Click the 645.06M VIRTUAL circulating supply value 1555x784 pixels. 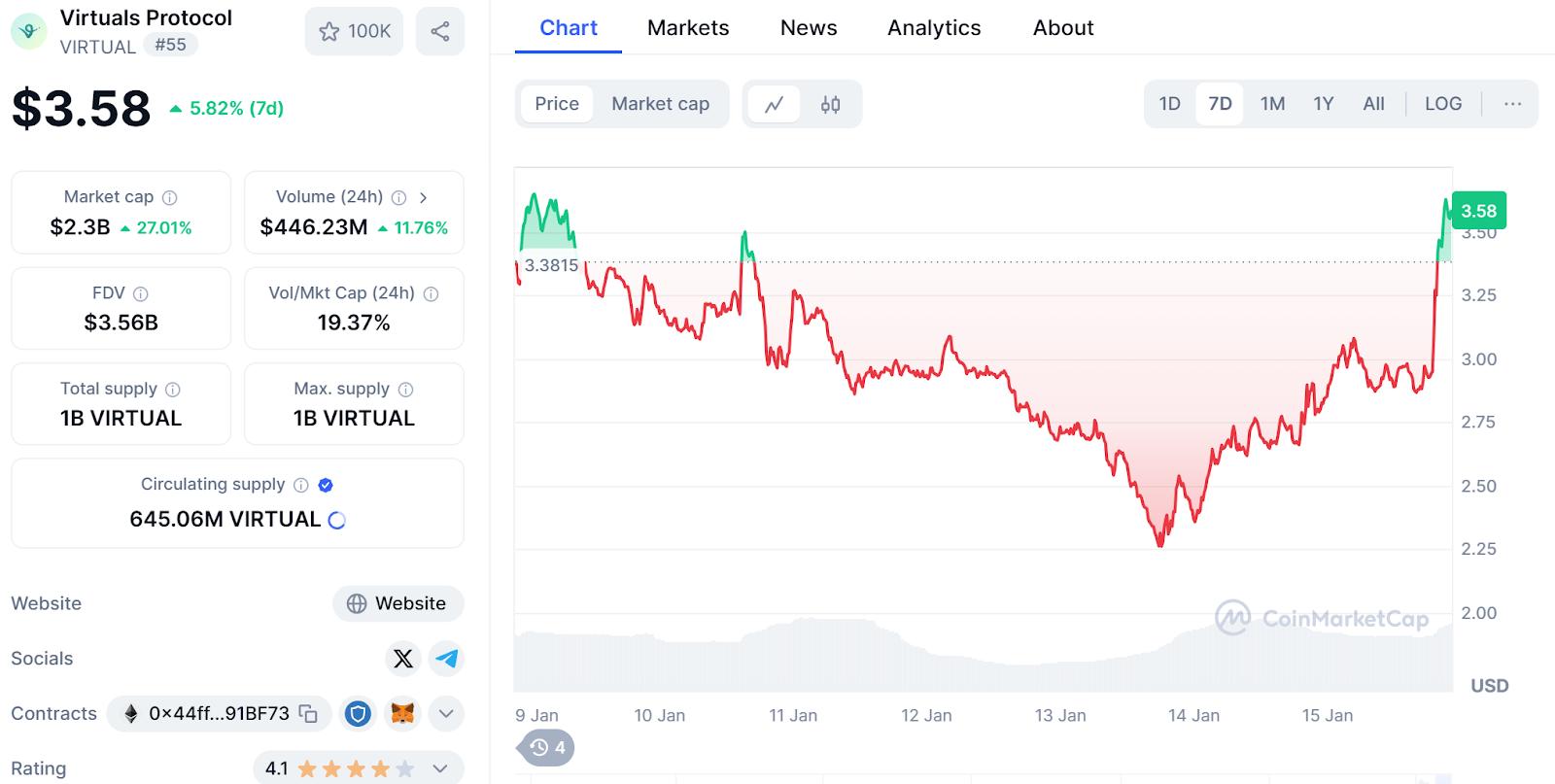point(225,520)
